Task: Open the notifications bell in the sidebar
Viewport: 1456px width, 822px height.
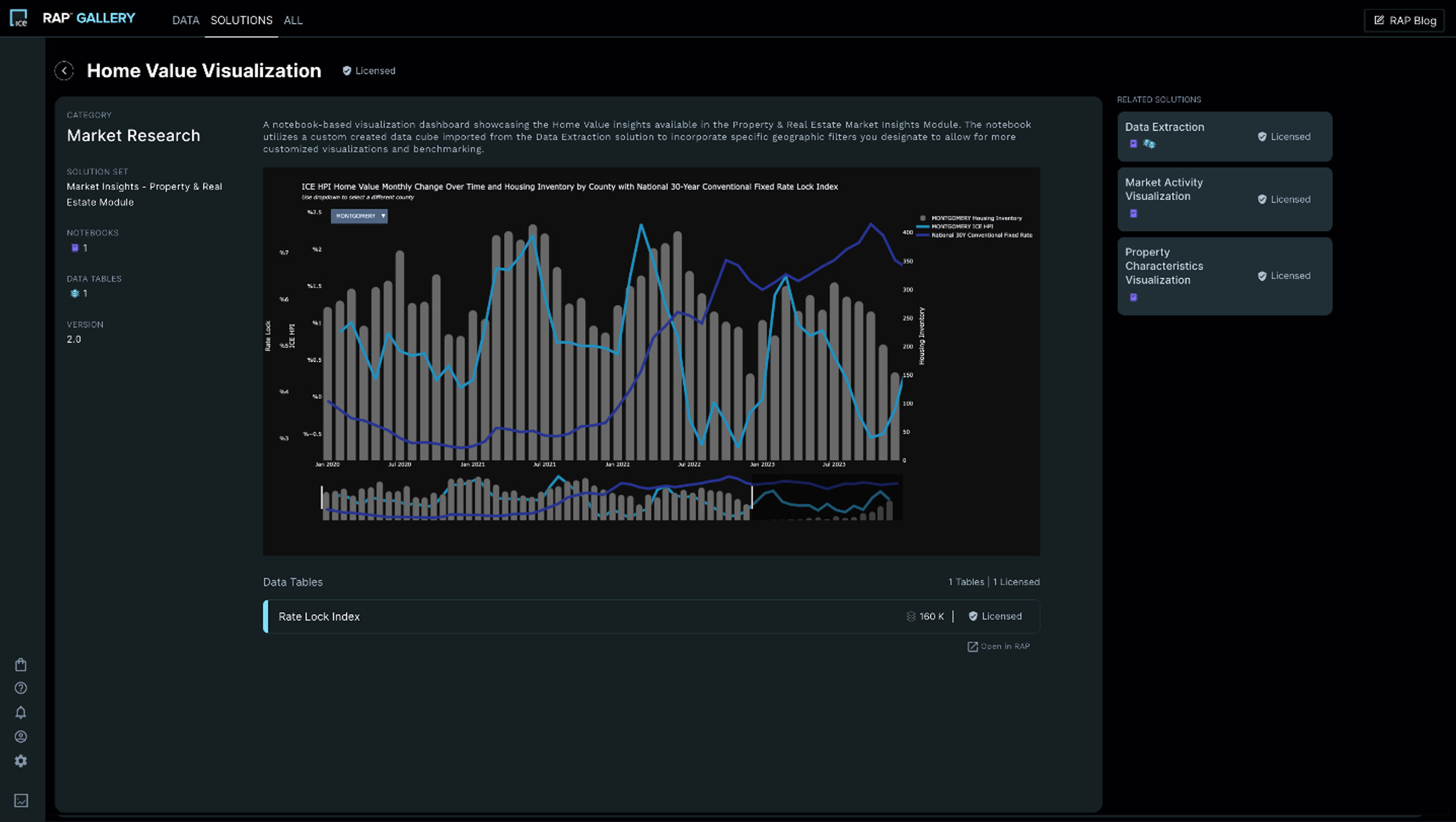Action: (21, 712)
